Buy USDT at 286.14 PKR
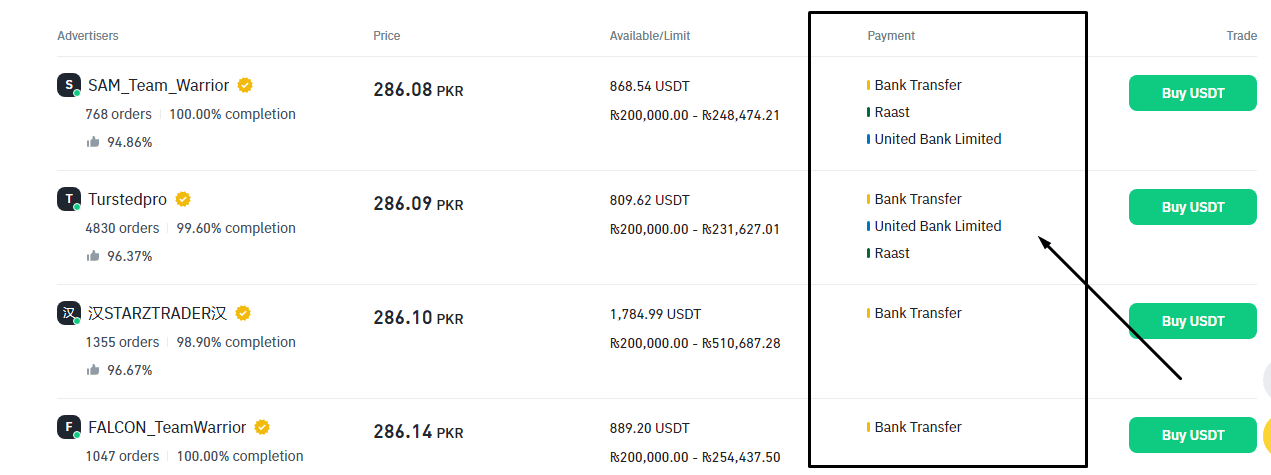This screenshot has height=475, width=1271. [1192, 435]
